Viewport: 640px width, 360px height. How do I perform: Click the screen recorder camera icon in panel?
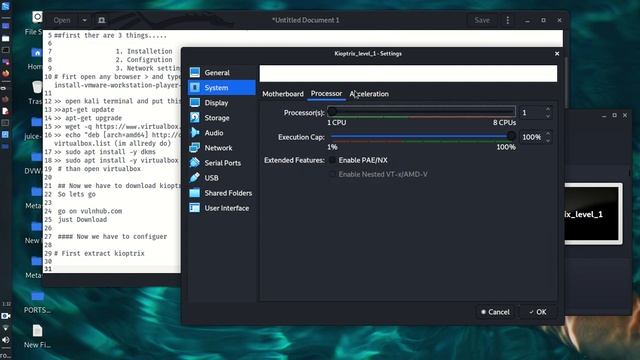pyautogui.click(x=6, y=316)
